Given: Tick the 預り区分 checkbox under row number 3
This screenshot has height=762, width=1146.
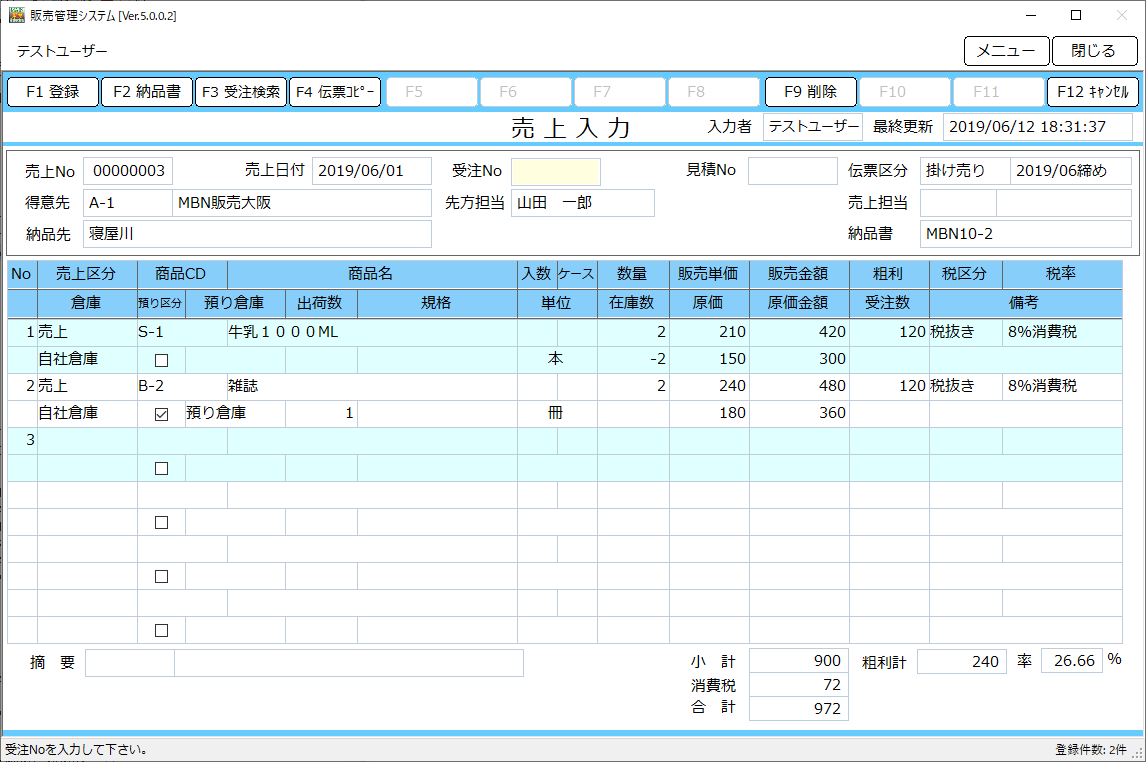Looking at the screenshot, I should click(x=162, y=468).
